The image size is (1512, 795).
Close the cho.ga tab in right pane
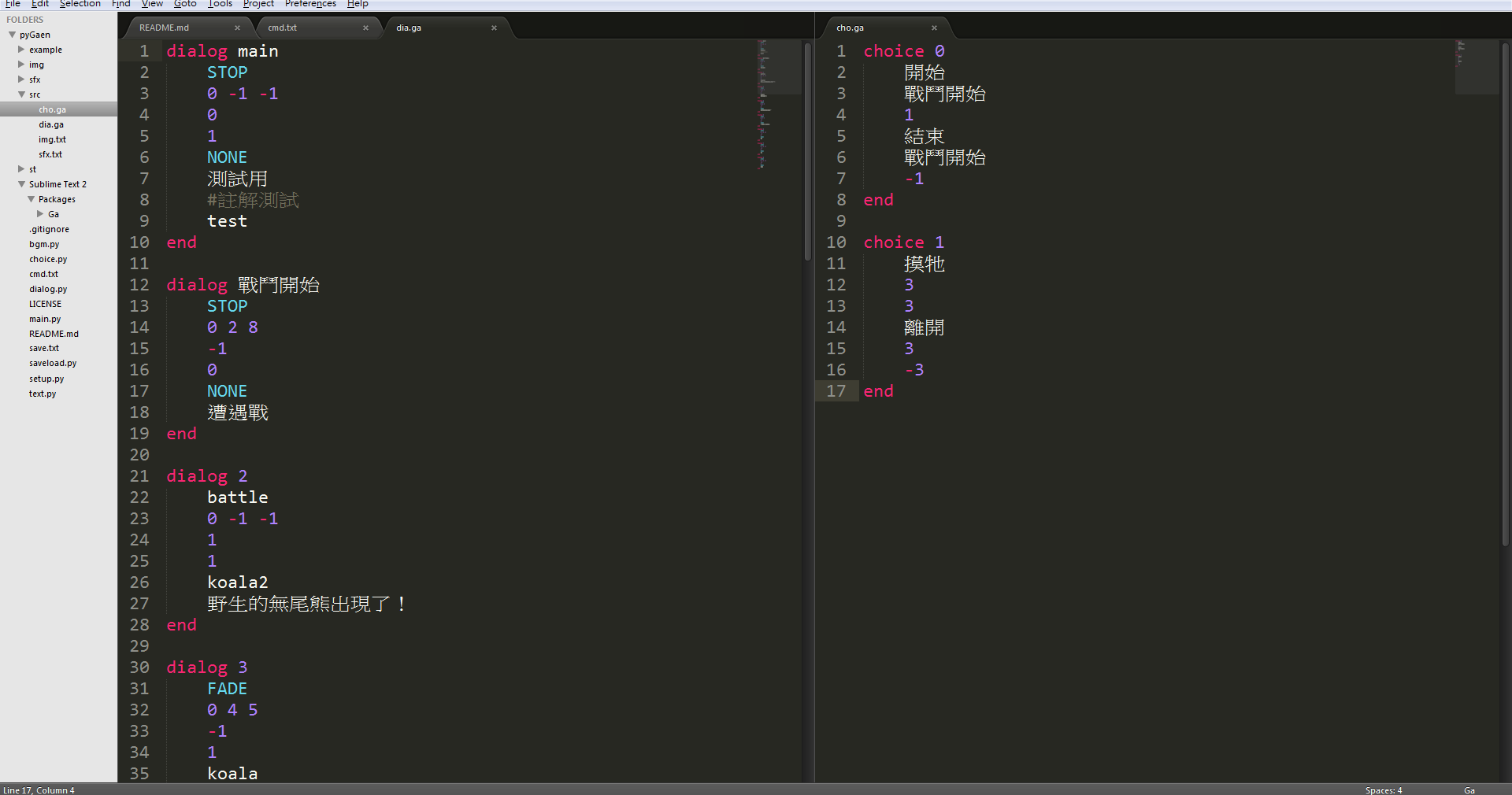(934, 28)
